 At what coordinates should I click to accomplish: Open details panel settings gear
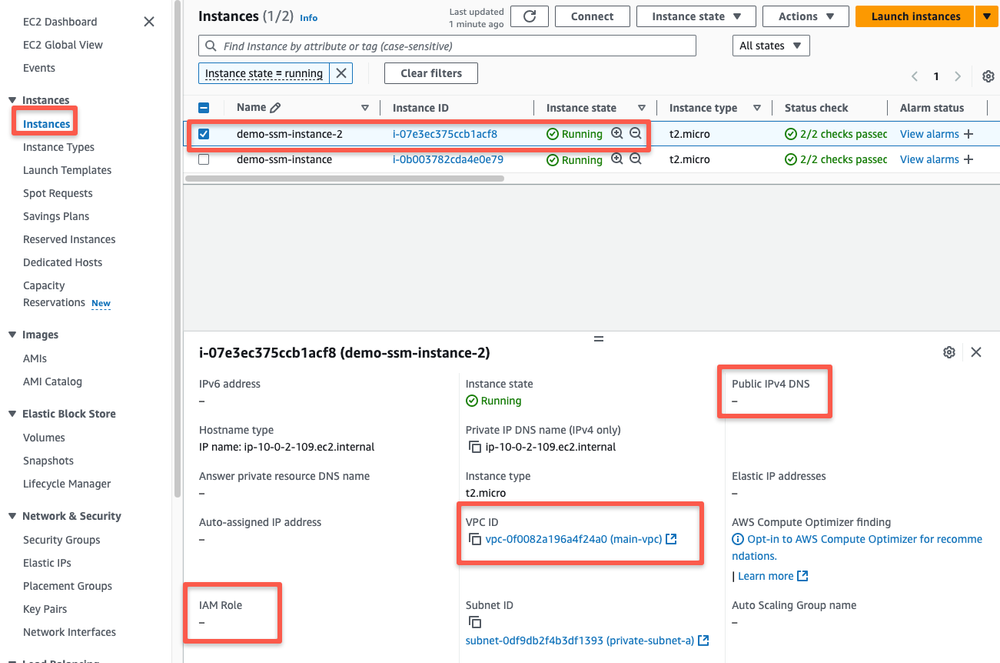tap(949, 353)
